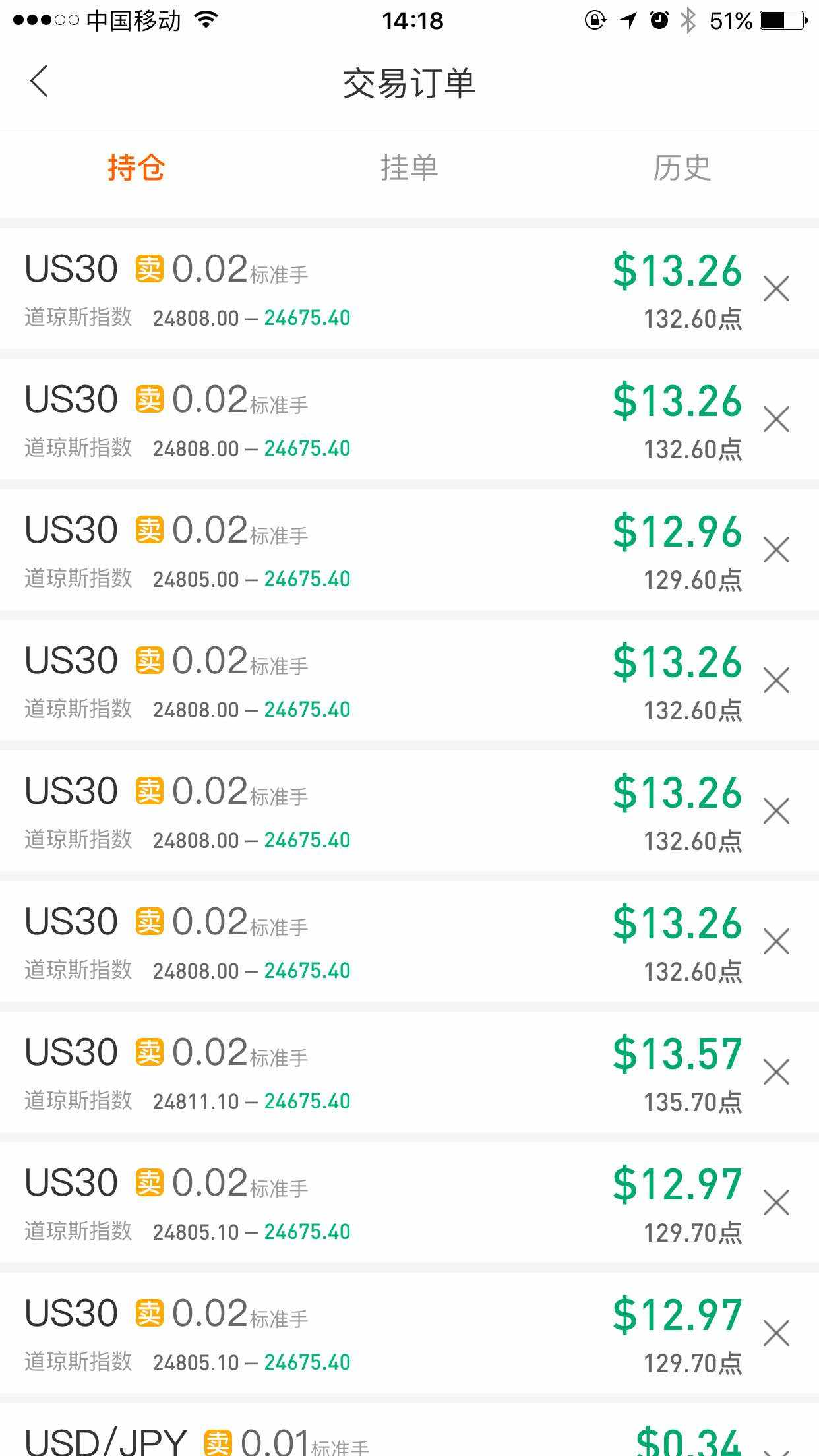Screen dimensions: 819x1456
Task: Tap the Wi-Fi icon in the status bar
Action: pos(206,20)
